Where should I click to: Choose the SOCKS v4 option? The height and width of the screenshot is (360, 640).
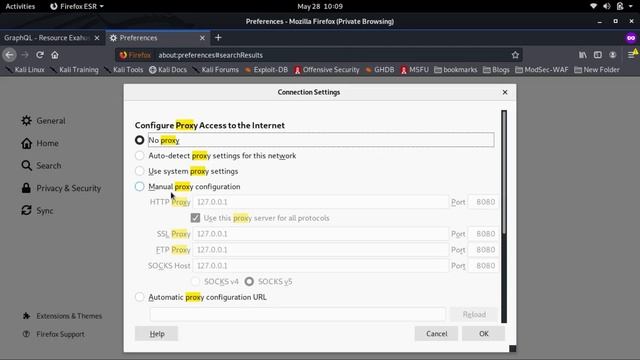point(196,281)
